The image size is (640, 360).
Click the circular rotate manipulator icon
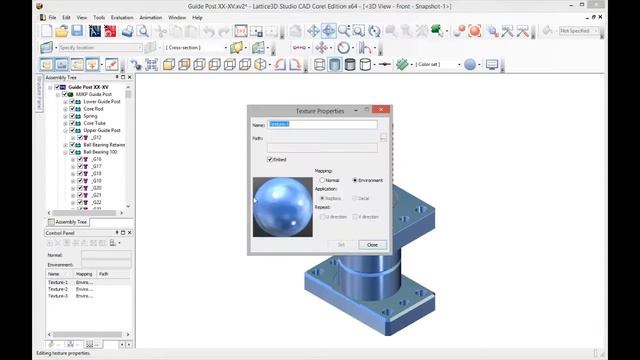(x=343, y=48)
